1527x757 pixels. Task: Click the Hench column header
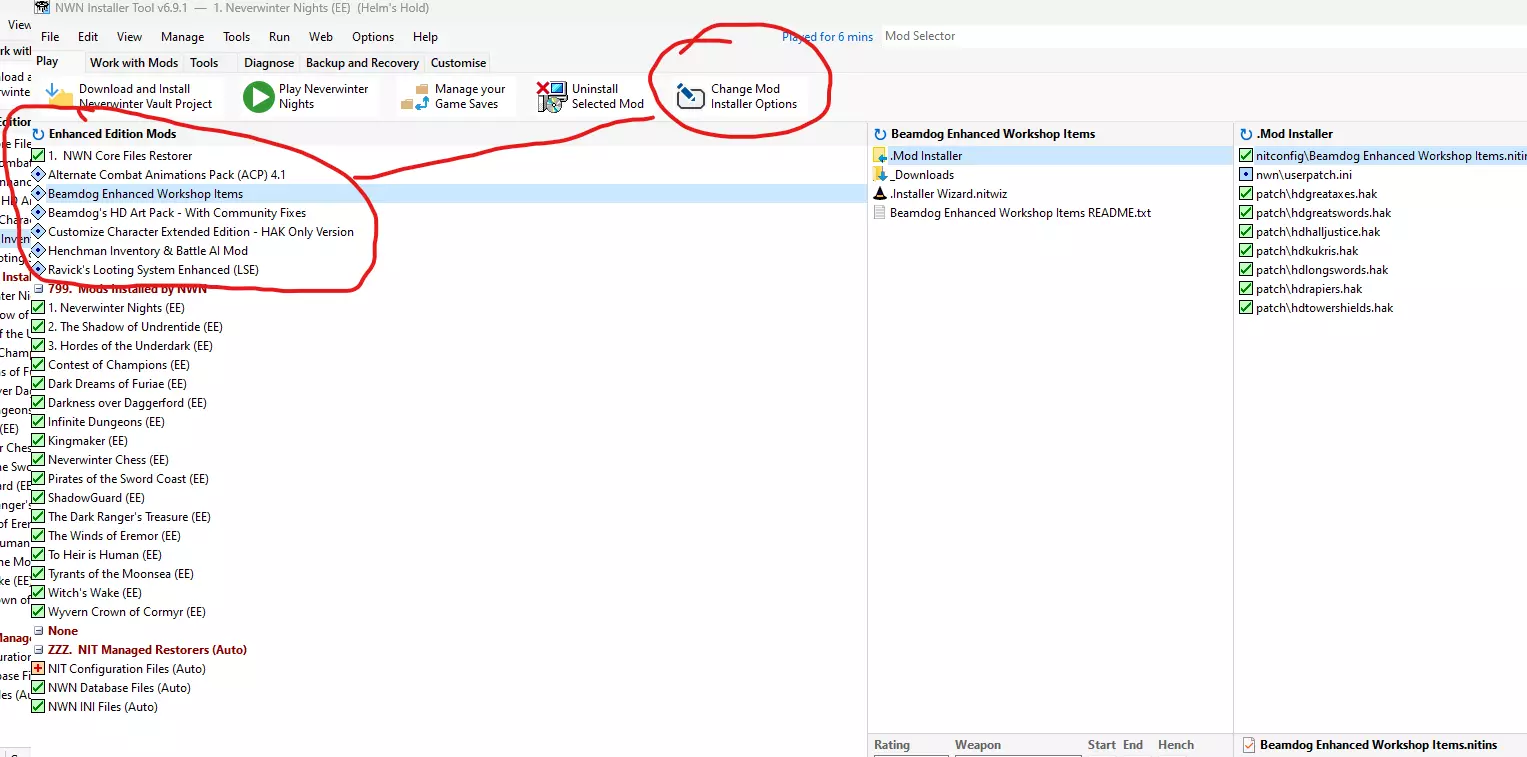(1176, 745)
